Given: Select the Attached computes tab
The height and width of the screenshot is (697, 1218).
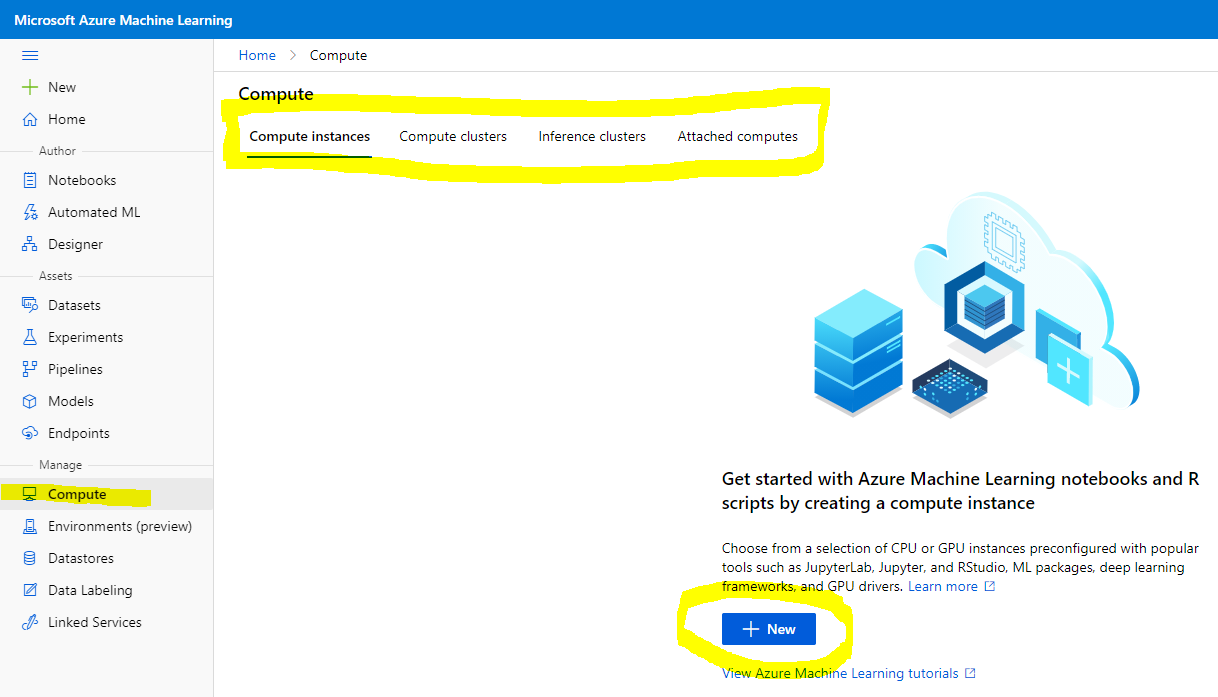Looking at the screenshot, I should 737,136.
